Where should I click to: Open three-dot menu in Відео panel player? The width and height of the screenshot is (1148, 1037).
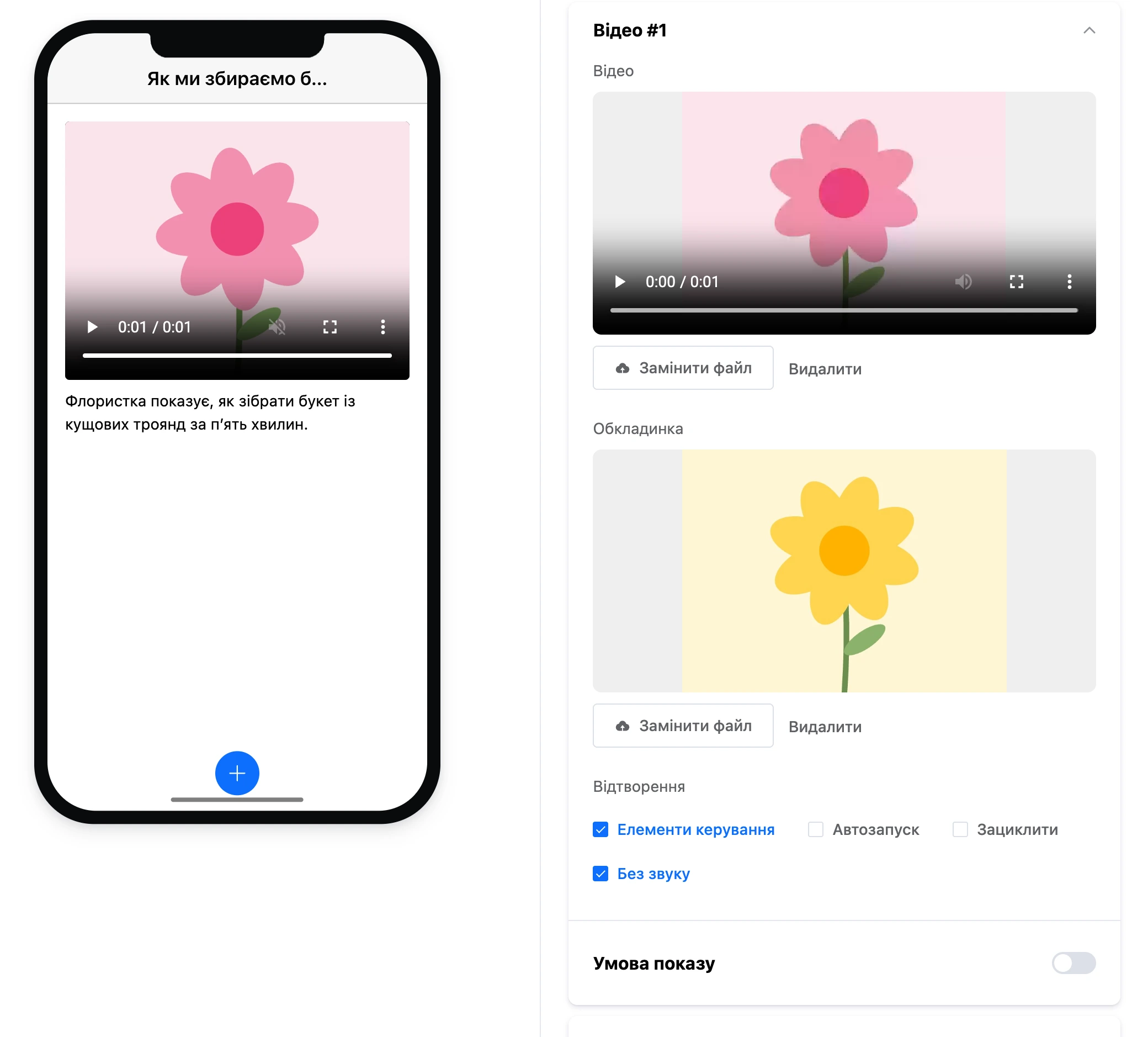tap(1070, 282)
